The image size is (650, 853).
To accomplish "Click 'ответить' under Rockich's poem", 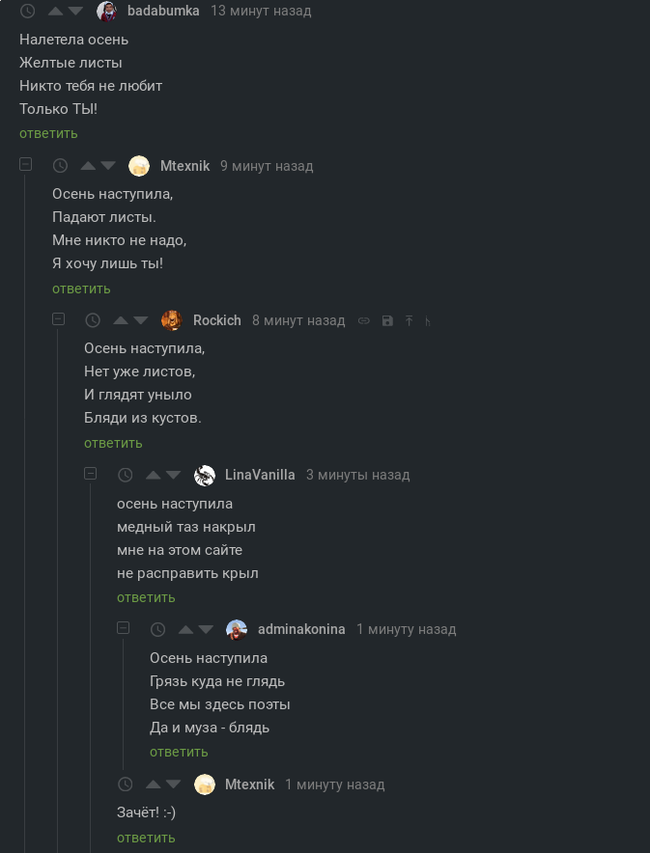I will pos(113,443).
